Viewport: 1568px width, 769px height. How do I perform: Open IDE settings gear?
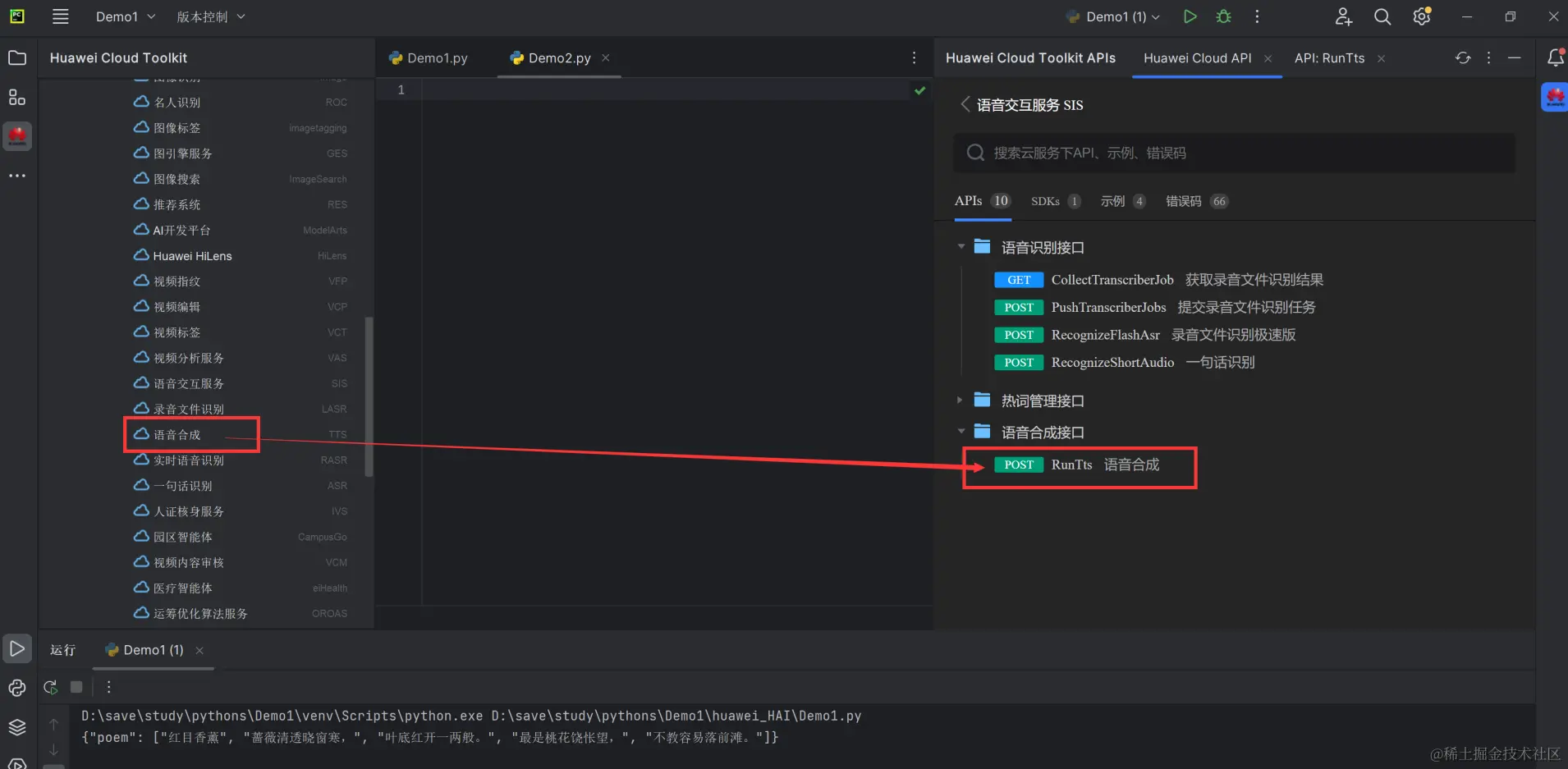(1422, 16)
